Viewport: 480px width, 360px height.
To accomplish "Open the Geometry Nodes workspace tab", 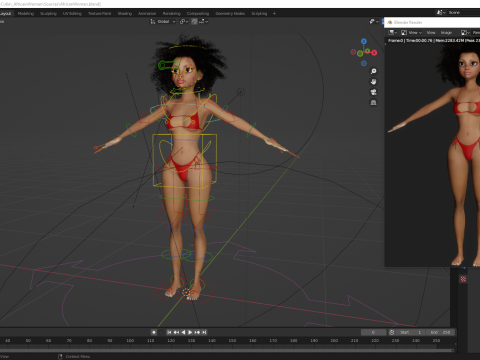I will tap(230, 14).
